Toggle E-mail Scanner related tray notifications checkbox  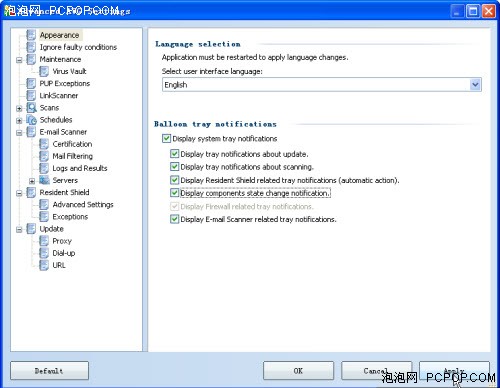click(x=174, y=219)
